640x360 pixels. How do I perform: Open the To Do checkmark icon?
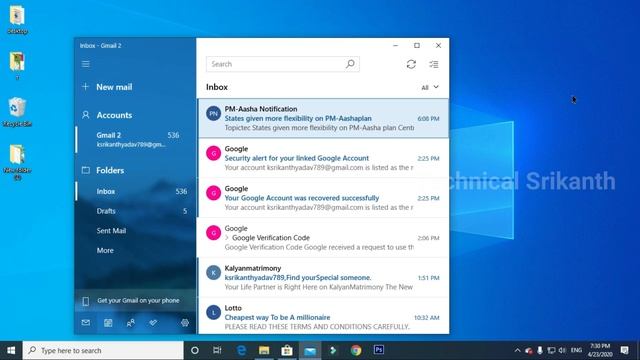[x=153, y=323]
